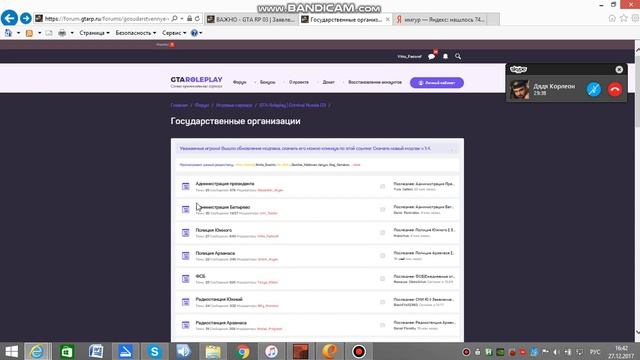Image resolution: width=640 pixels, height=360 pixels.
Task: Go back with the browser back arrow
Action: click(9, 18)
